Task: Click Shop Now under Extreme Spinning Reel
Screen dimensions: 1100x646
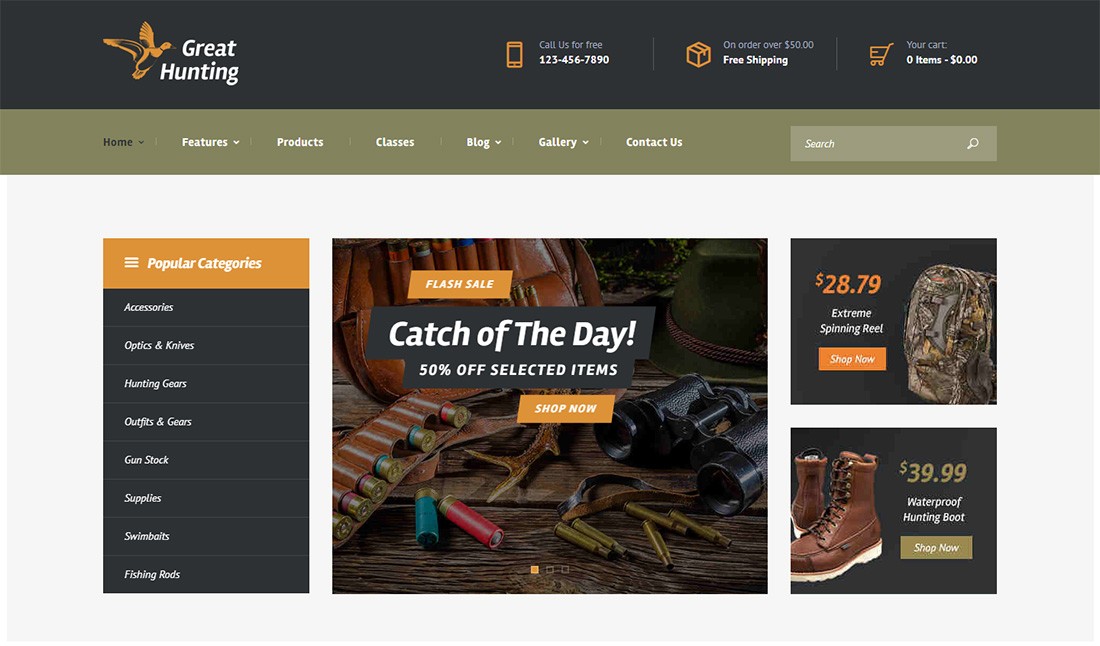Action: [852, 359]
